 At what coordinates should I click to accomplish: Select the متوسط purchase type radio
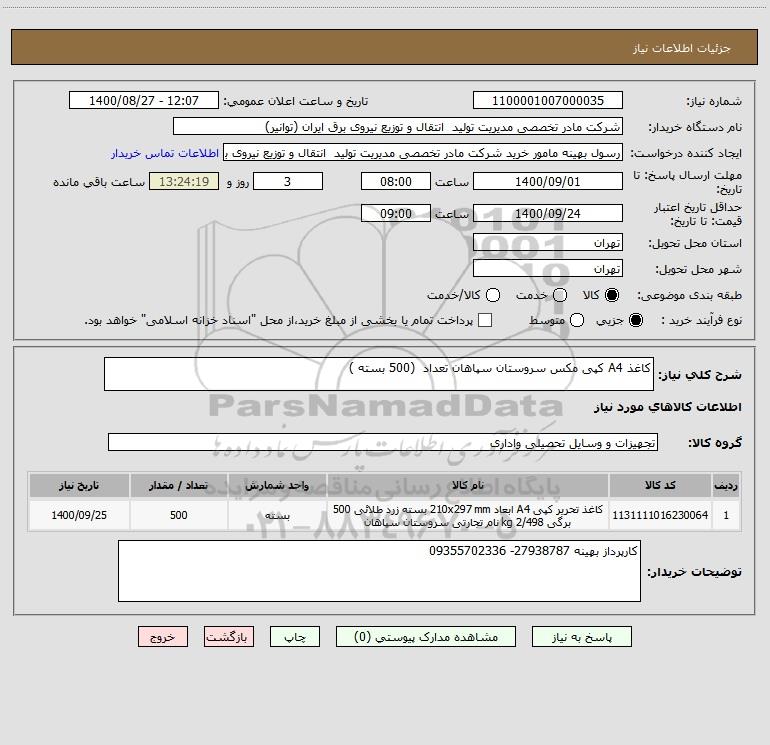click(x=577, y=320)
